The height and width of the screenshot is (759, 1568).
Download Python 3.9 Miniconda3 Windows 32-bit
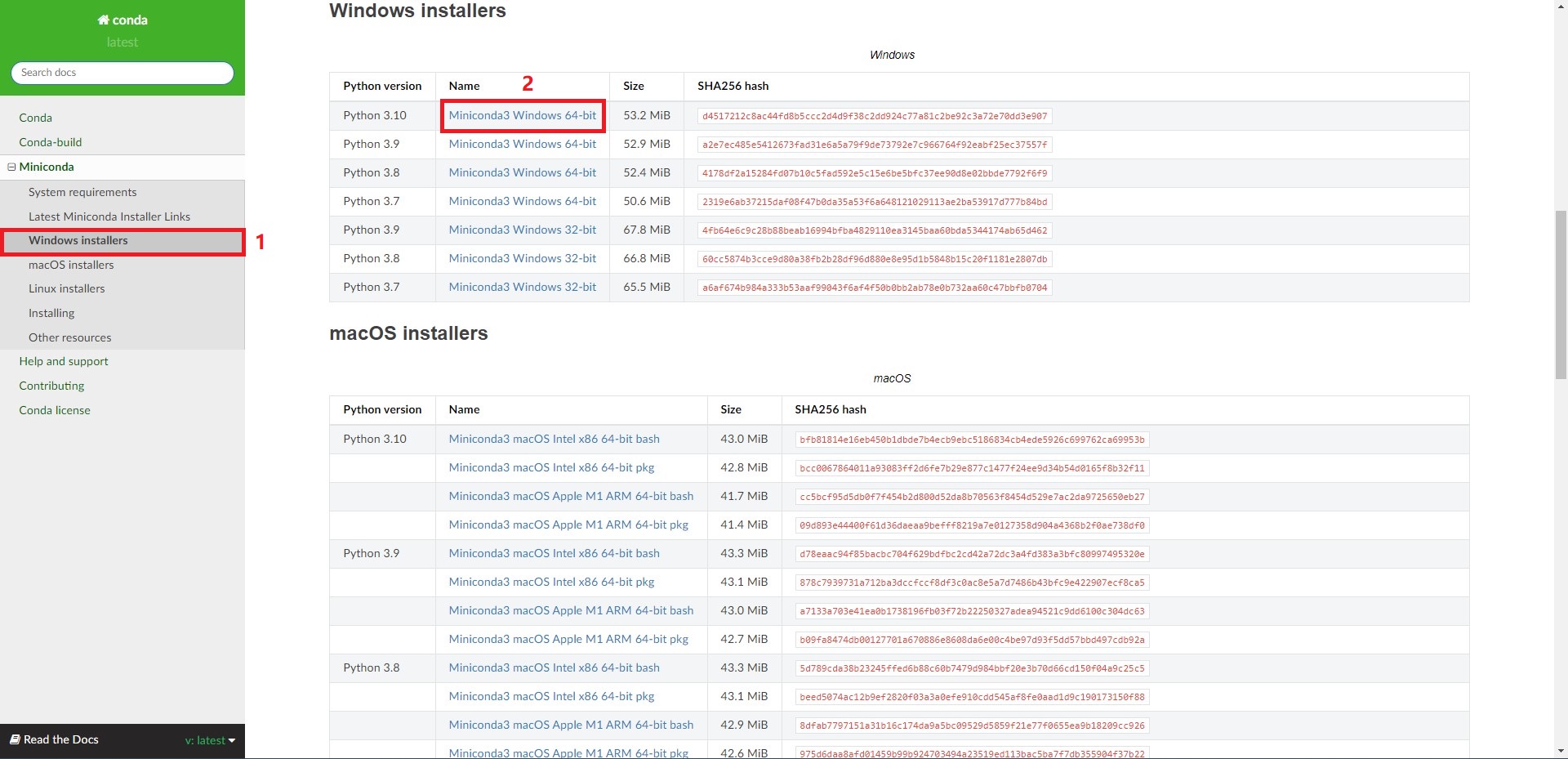pos(523,230)
